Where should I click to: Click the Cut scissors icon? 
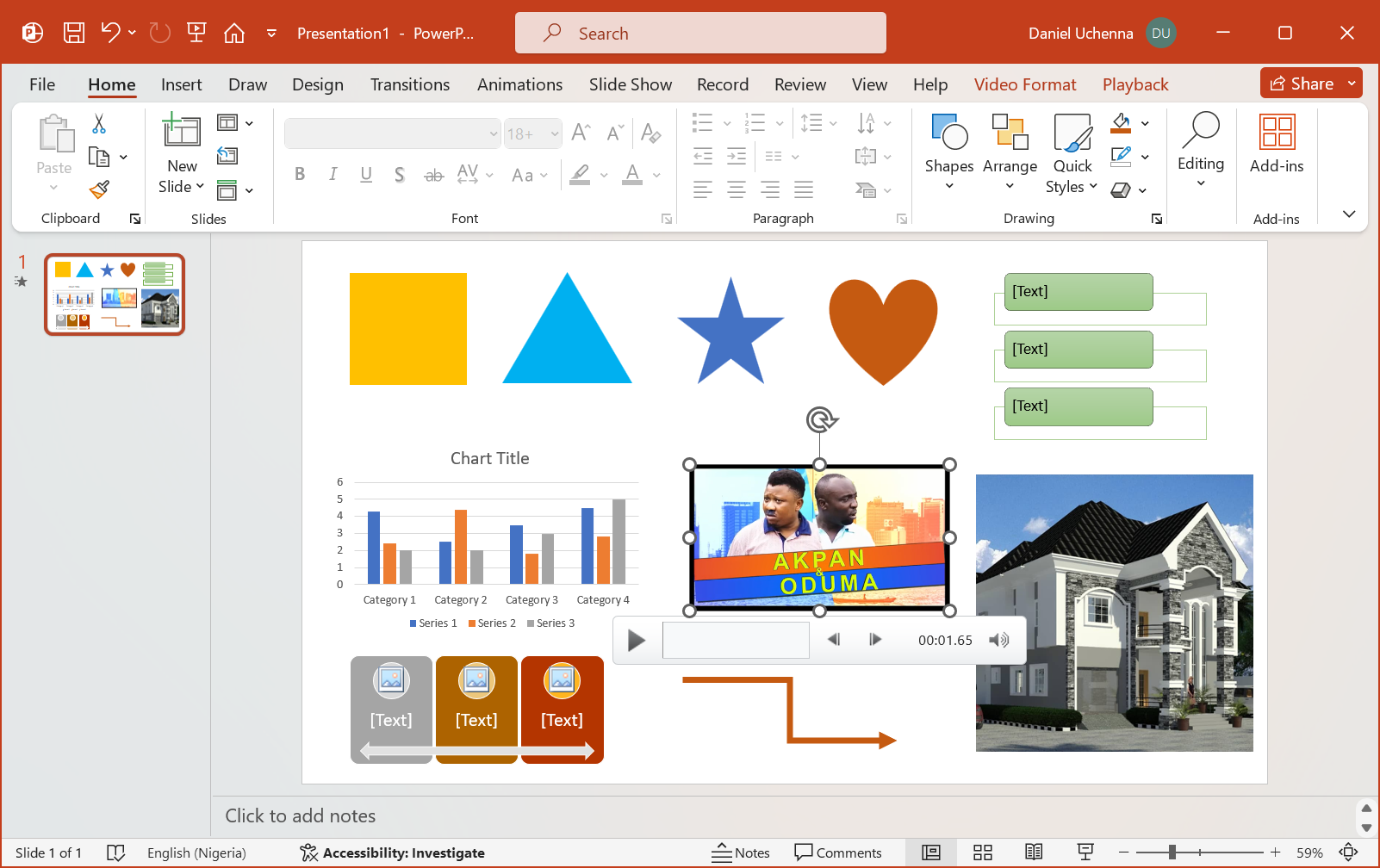pyautogui.click(x=99, y=124)
